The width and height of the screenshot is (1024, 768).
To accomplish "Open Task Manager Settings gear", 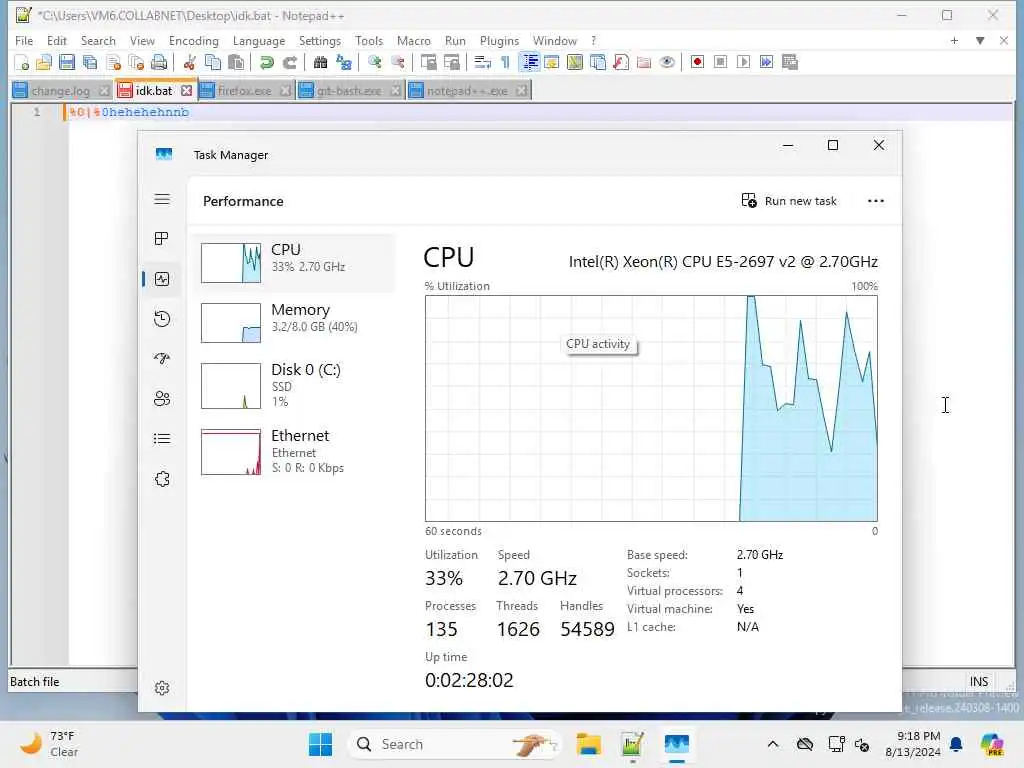I will tap(162, 688).
